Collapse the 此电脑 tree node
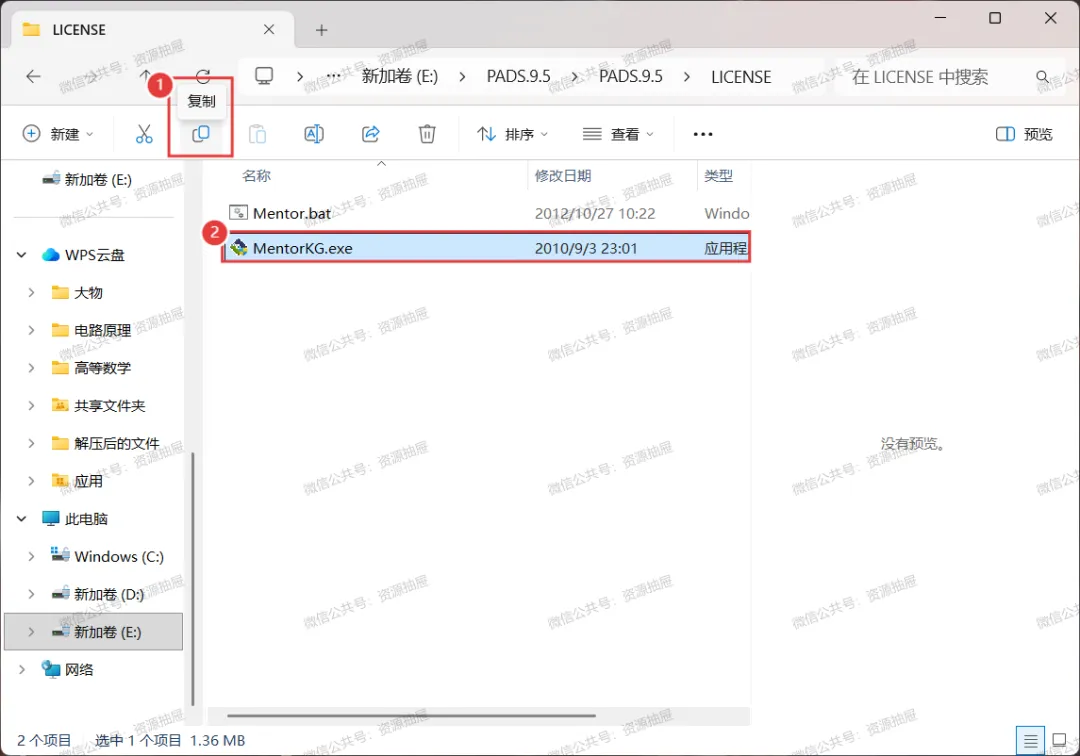The image size is (1080, 756). [x=21, y=518]
